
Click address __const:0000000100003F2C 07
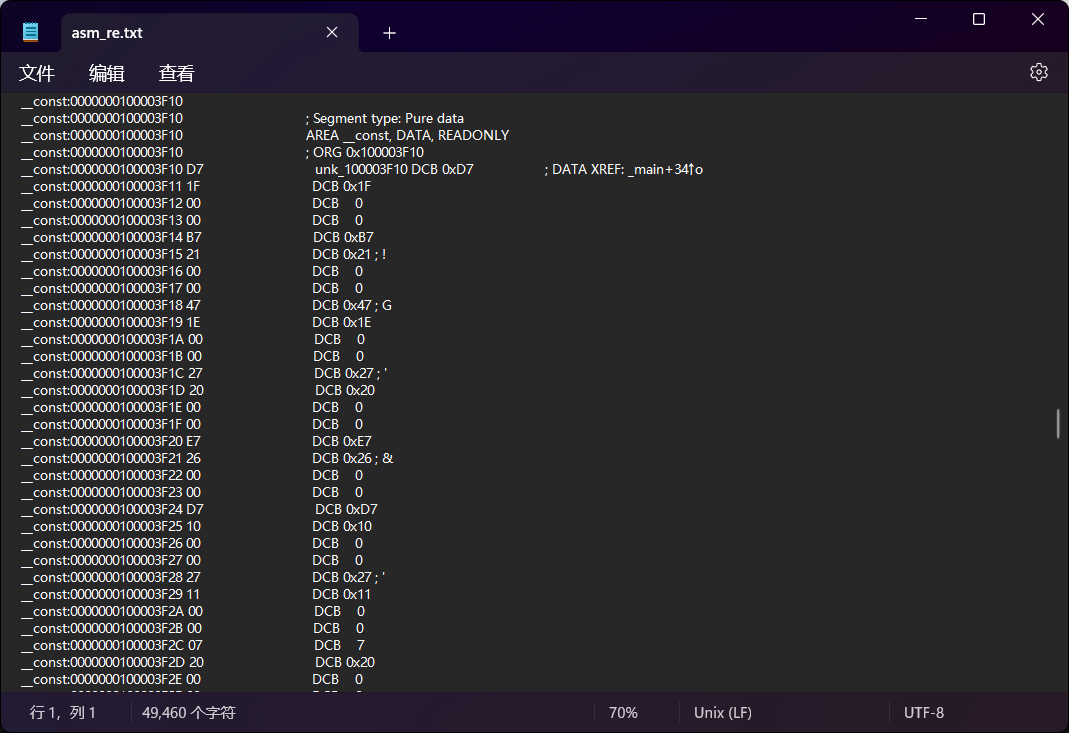(x=112, y=645)
